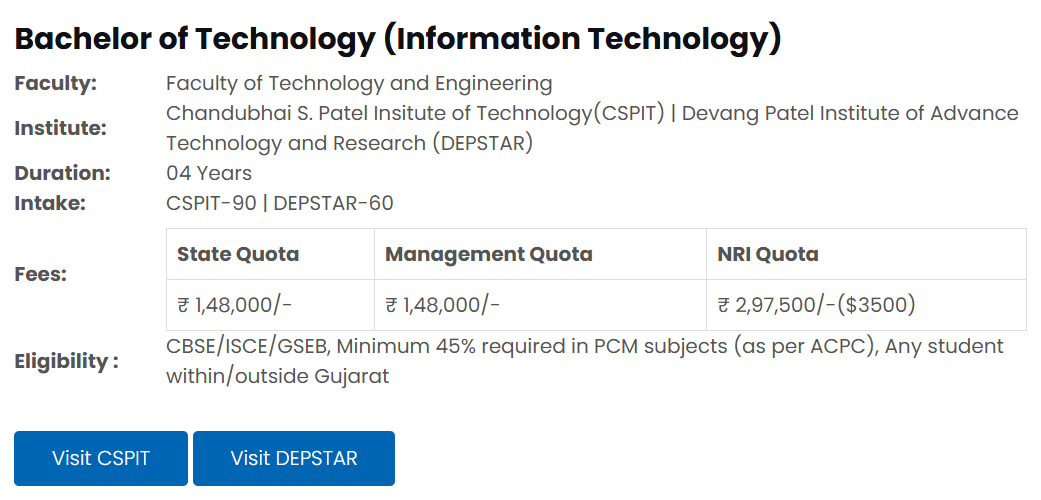Click the eligibility criteria text about PCM subjects
The height and width of the screenshot is (500, 1041).
pyautogui.click(x=584, y=361)
